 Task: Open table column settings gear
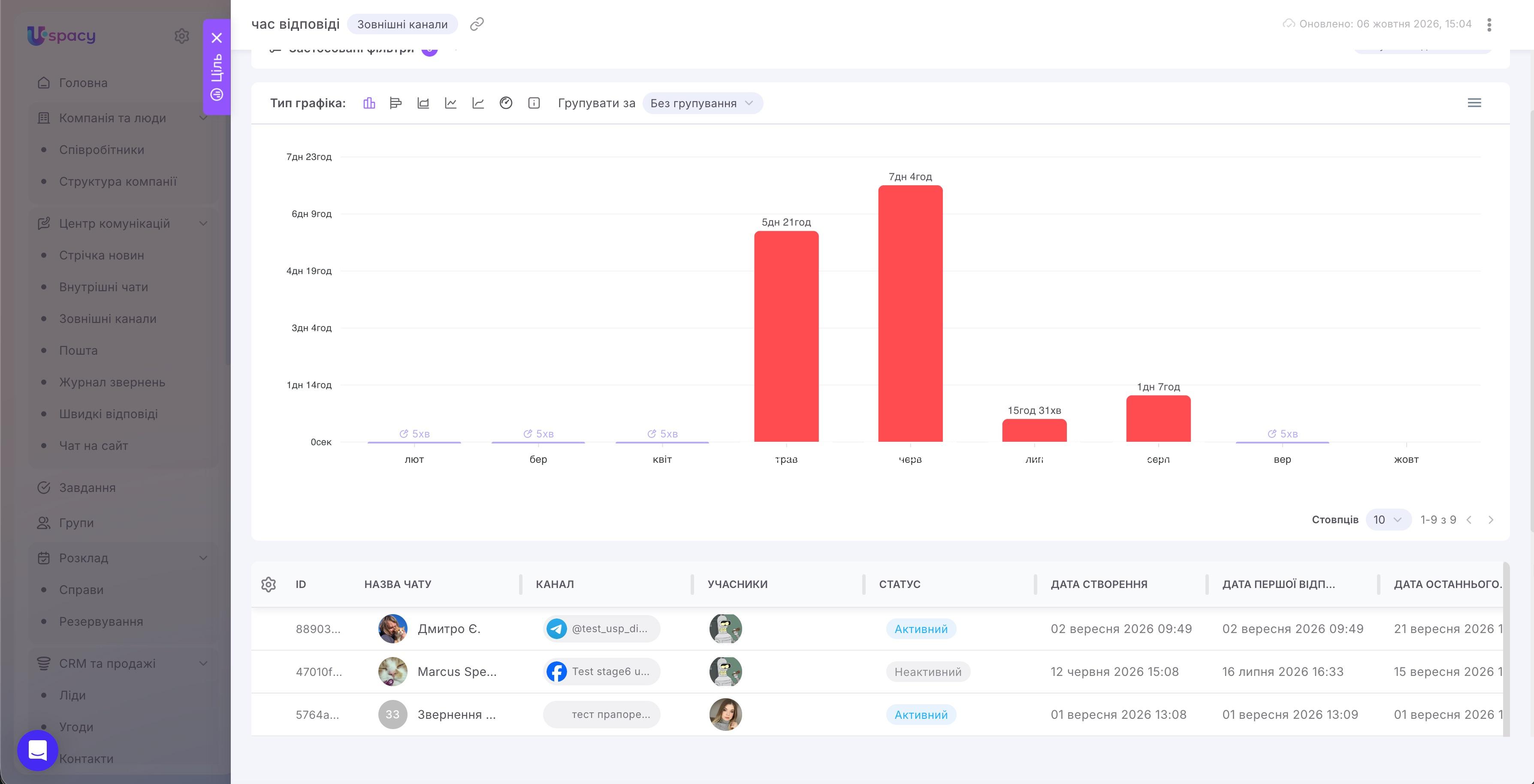(269, 584)
